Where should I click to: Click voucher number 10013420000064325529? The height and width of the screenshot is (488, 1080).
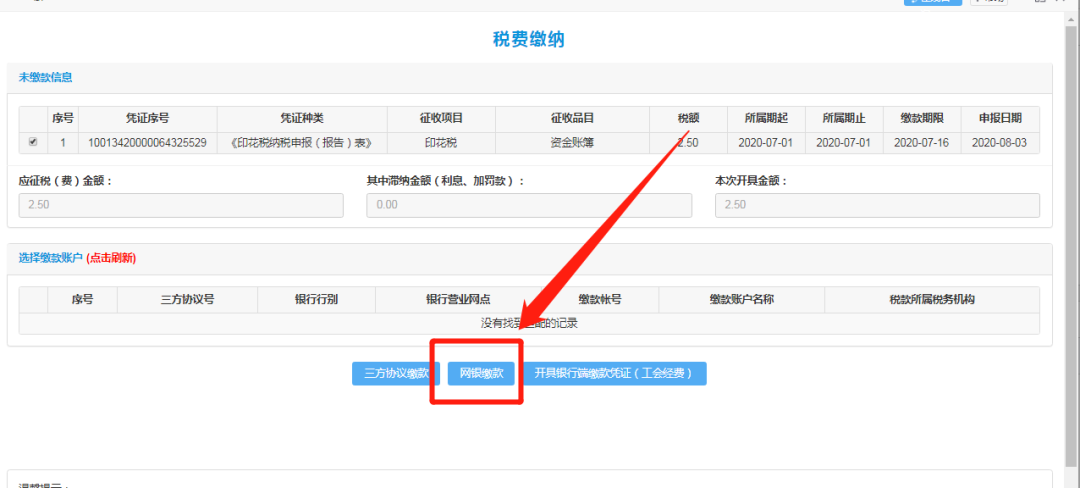click(147, 143)
